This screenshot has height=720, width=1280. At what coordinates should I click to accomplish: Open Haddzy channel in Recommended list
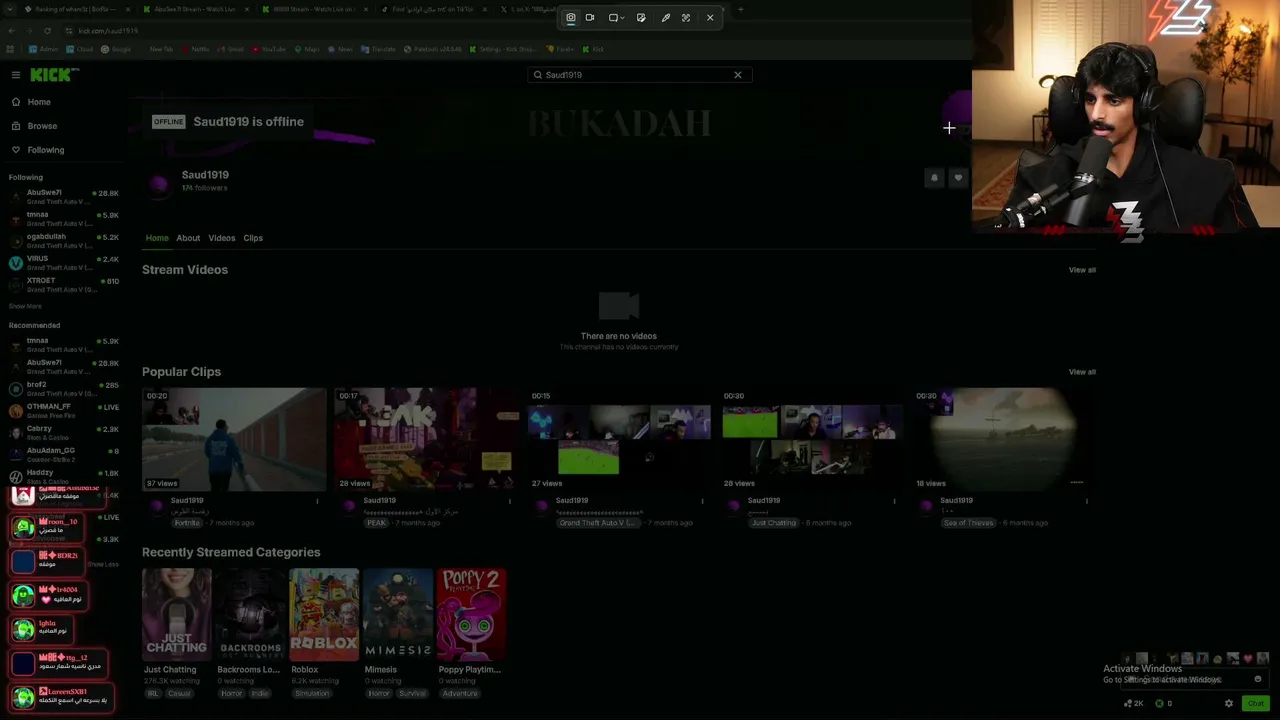pyautogui.click(x=64, y=476)
